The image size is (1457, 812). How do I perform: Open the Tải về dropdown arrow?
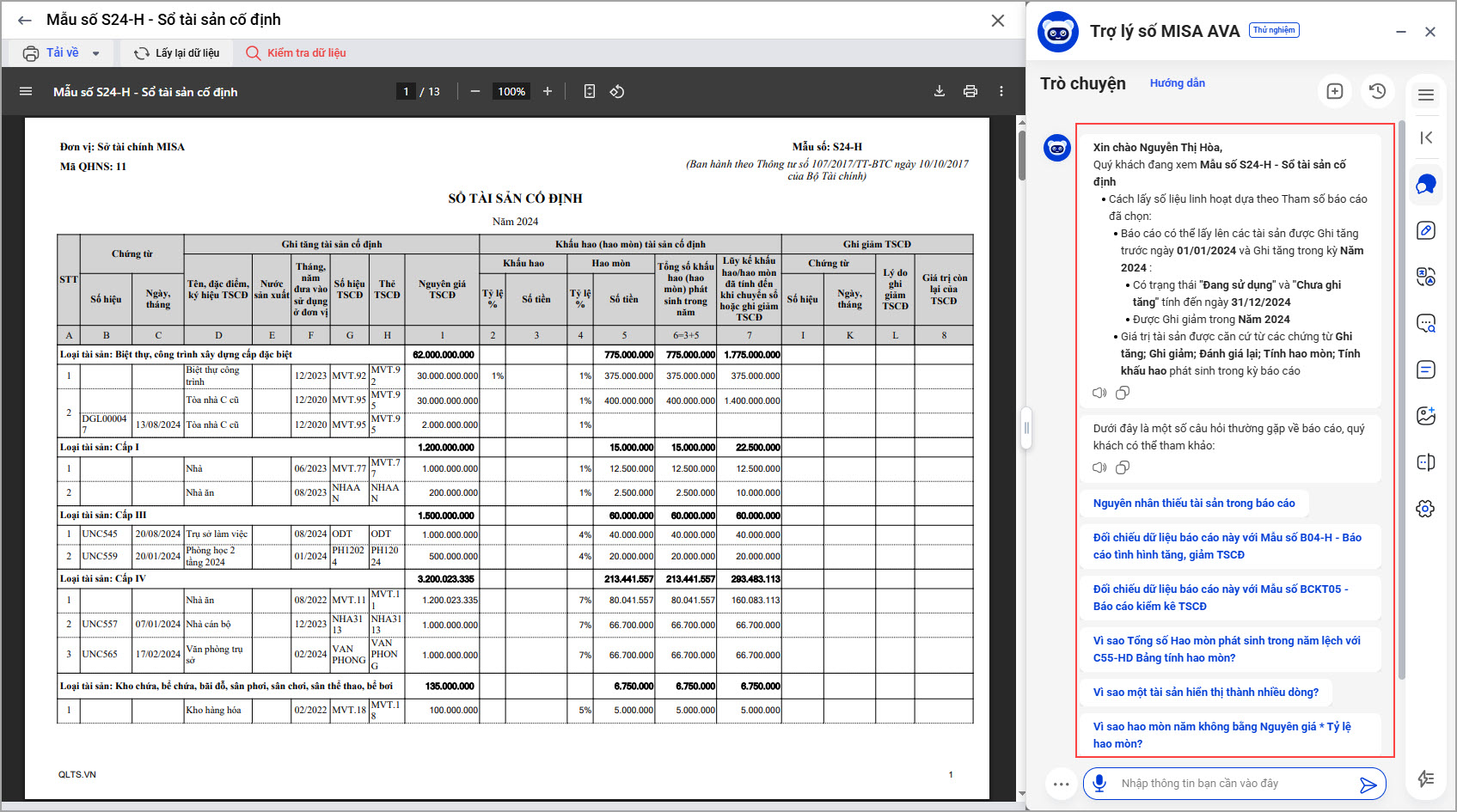click(x=95, y=53)
